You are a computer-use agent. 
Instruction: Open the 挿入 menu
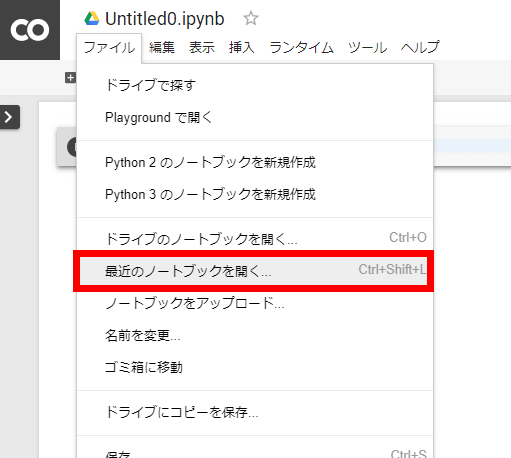tap(242, 47)
